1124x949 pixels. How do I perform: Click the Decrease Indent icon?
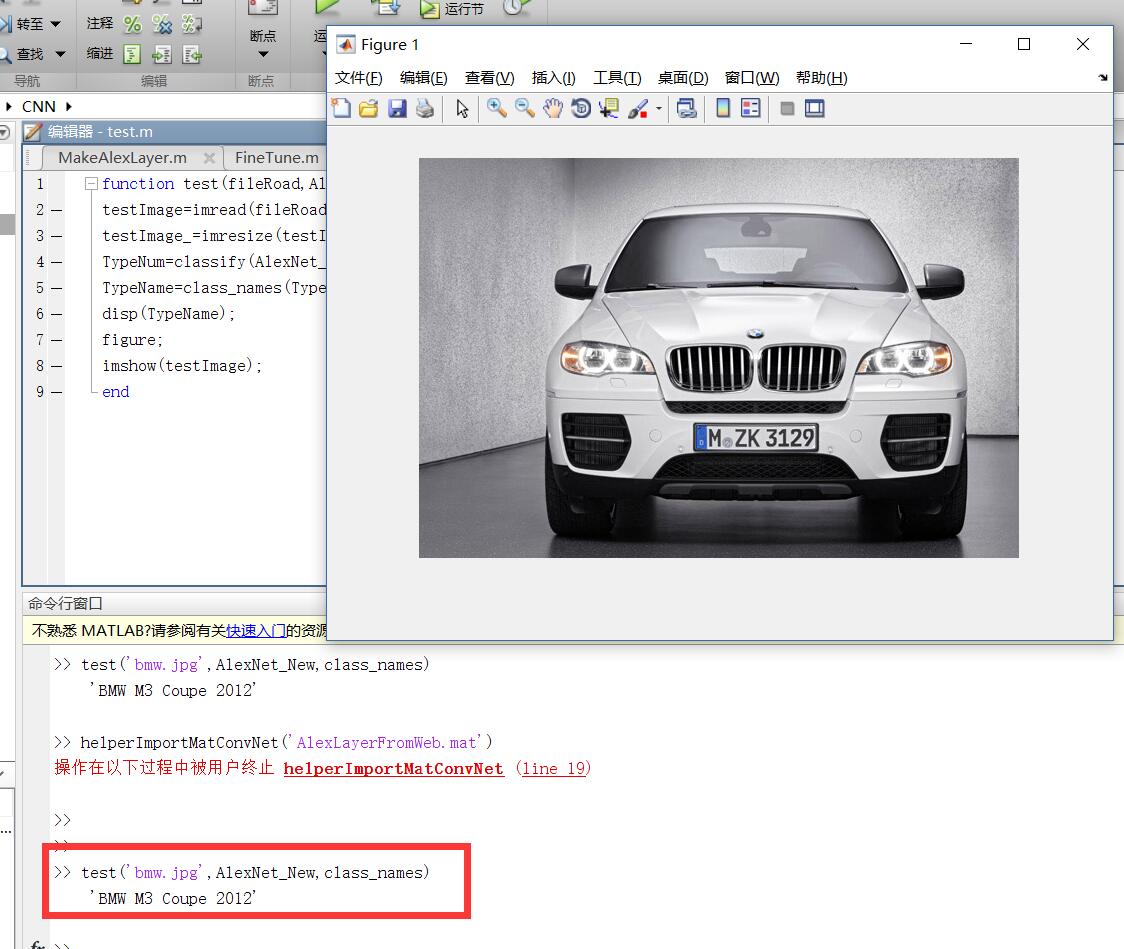click(x=192, y=54)
